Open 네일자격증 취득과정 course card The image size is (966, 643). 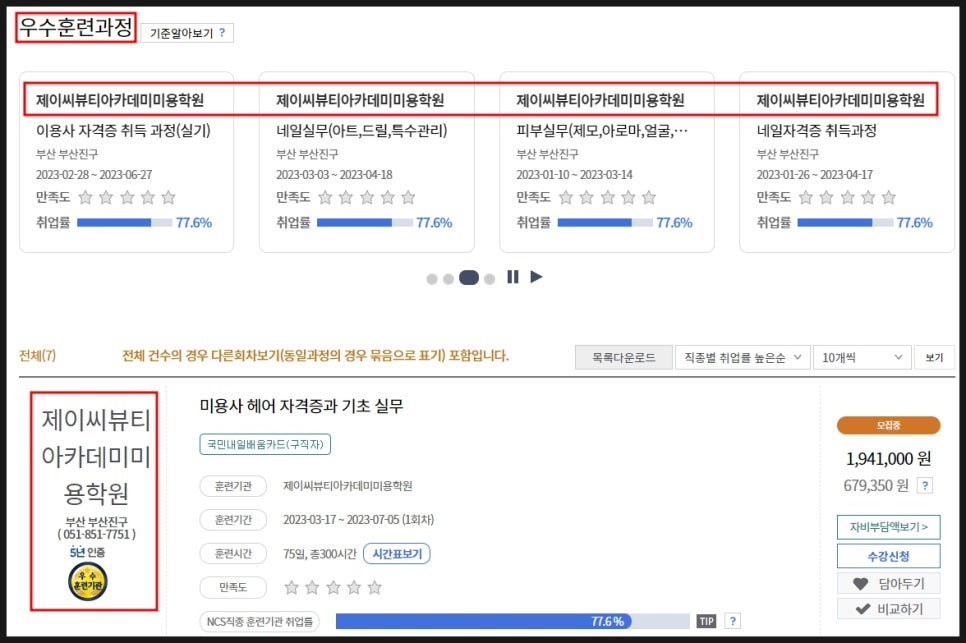click(847, 162)
